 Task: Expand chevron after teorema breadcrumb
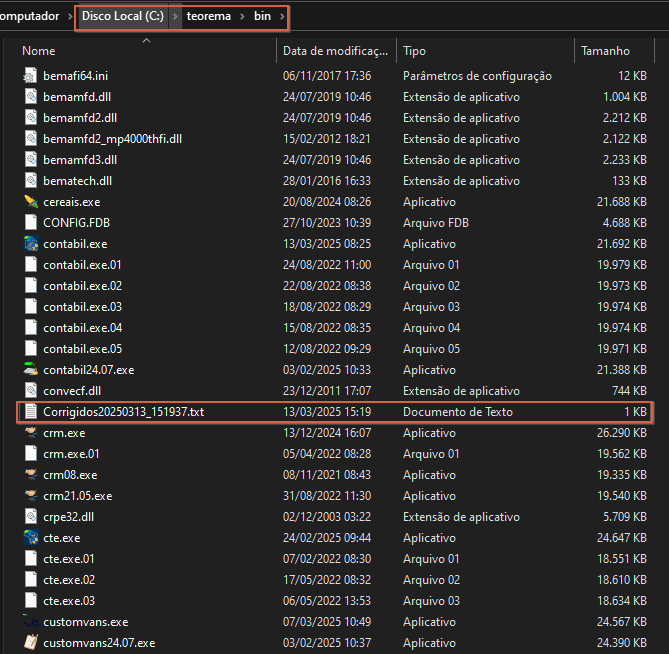242,17
